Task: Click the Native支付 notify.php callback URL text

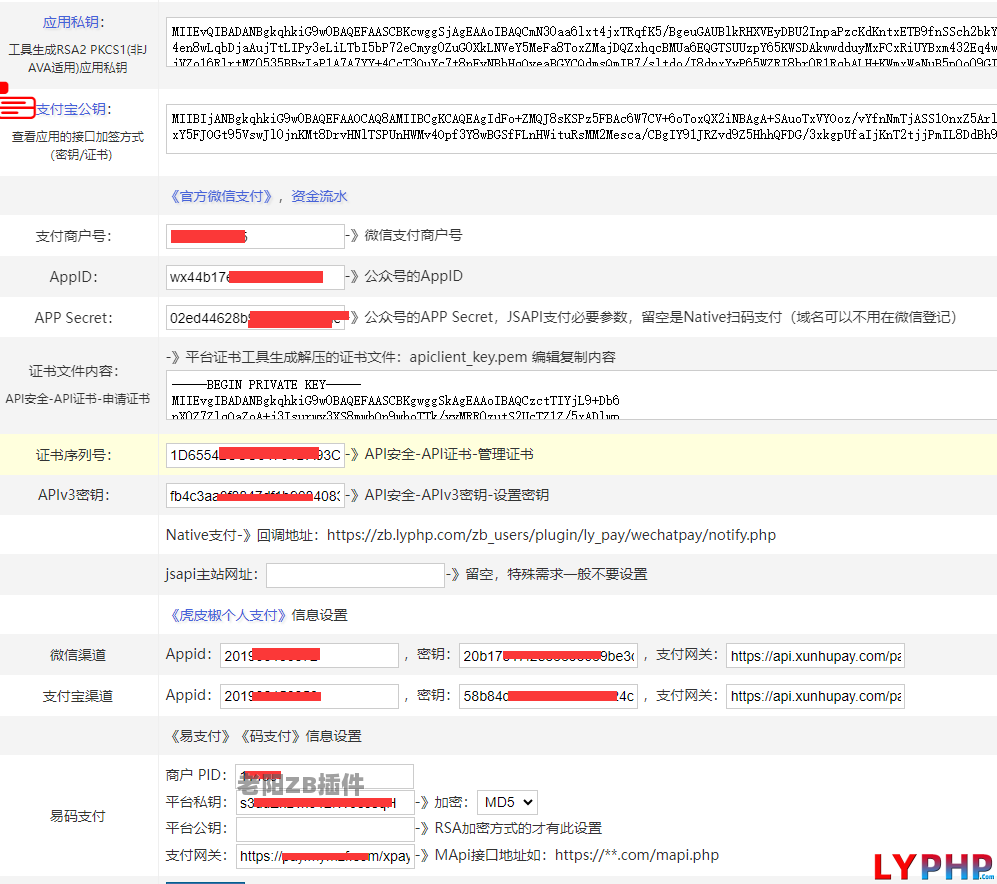Action: point(551,535)
